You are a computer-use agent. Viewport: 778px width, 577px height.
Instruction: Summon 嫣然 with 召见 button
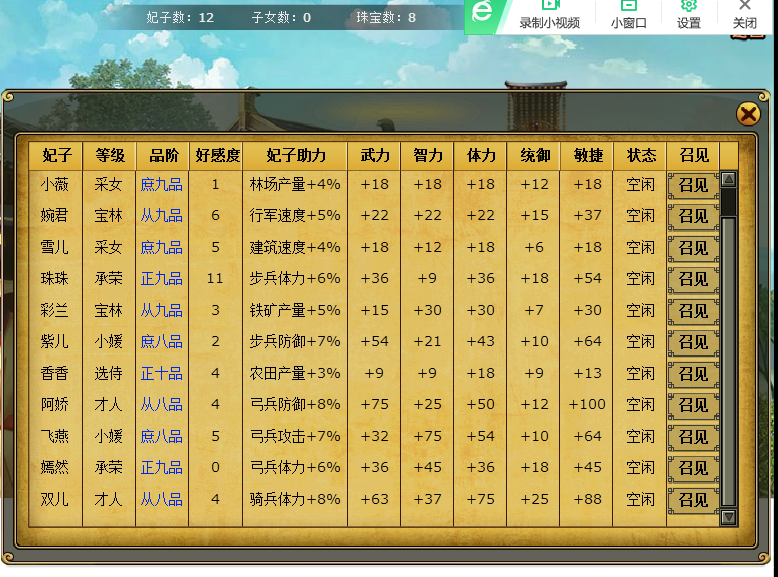(x=693, y=468)
